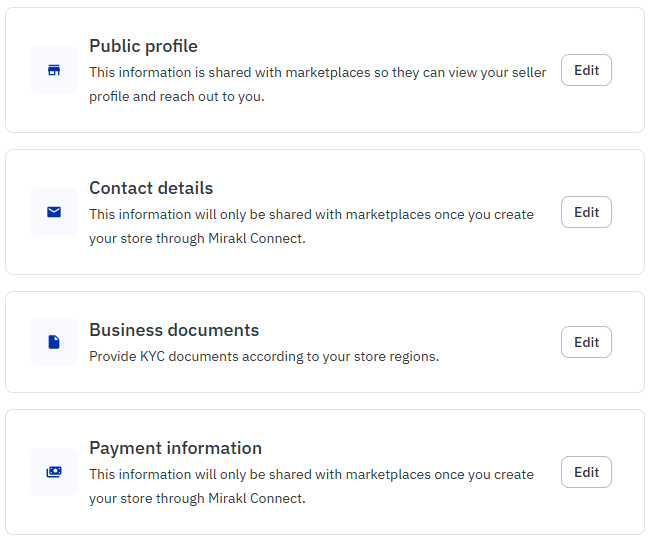Click the KYC documents description text

(x=264, y=356)
